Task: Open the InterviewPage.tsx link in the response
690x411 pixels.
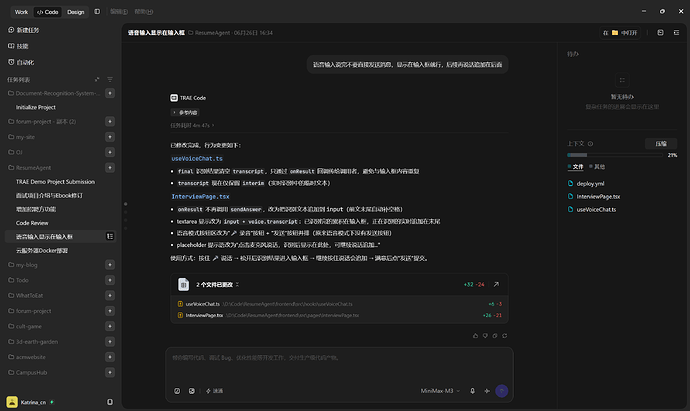Action: pos(200,197)
